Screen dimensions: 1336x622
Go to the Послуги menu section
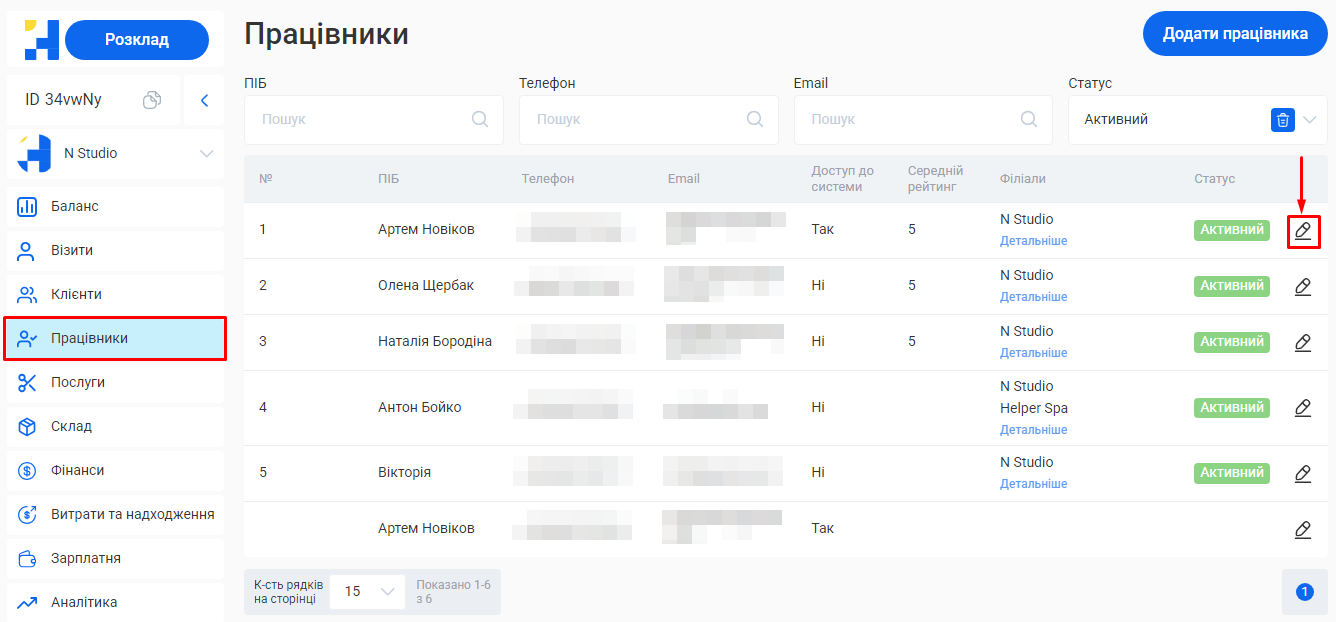[x=77, y=382]
